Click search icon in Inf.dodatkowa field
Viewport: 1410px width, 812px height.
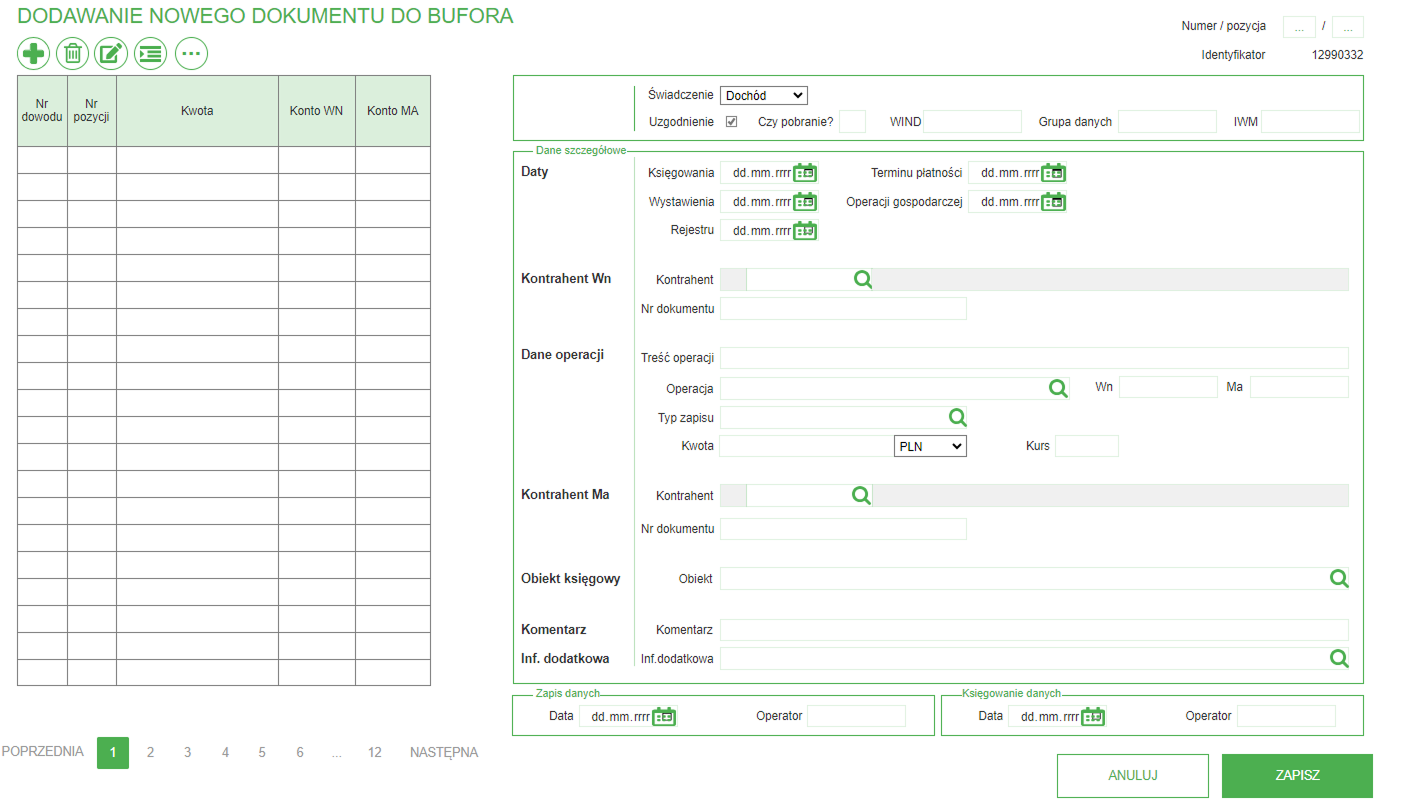pos(1338,658)
